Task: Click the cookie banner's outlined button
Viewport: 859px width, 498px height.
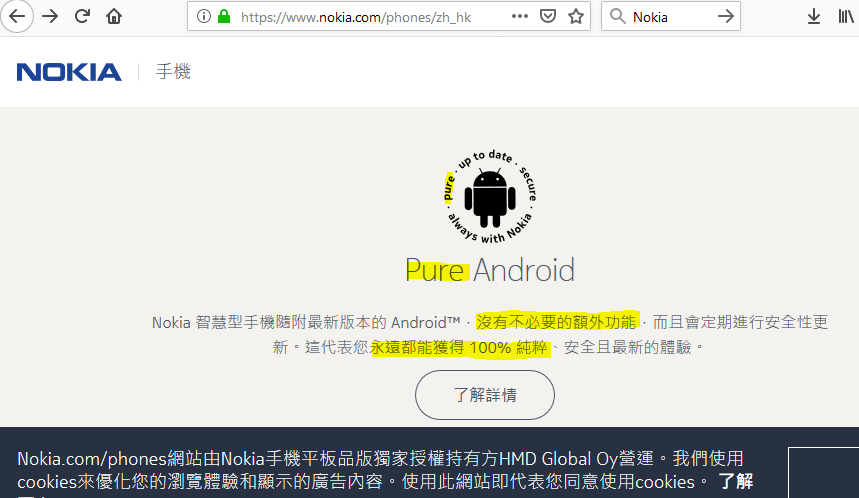Action: coord(823,472)
